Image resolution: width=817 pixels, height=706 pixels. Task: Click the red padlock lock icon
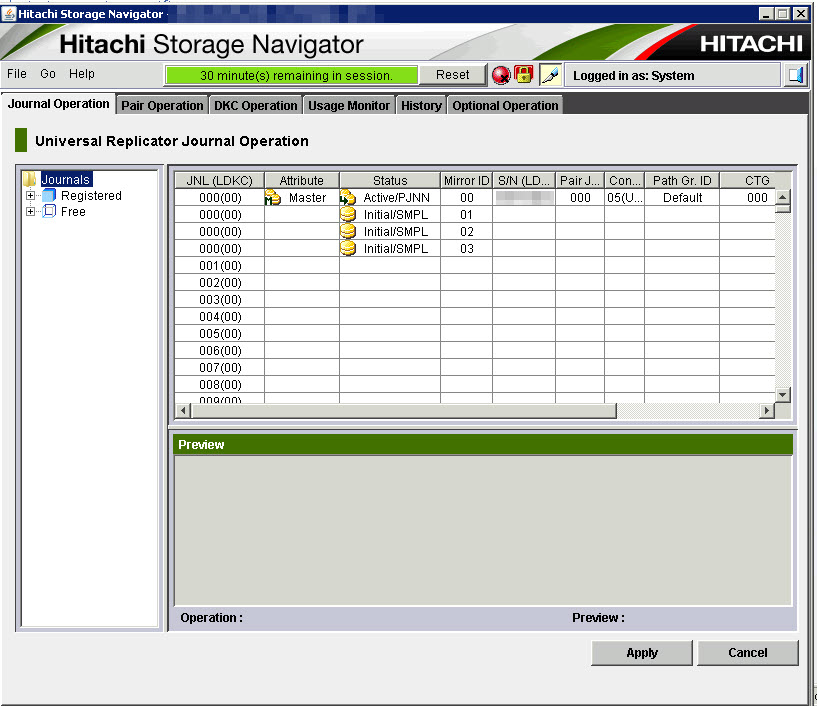(x=524, y=75)
